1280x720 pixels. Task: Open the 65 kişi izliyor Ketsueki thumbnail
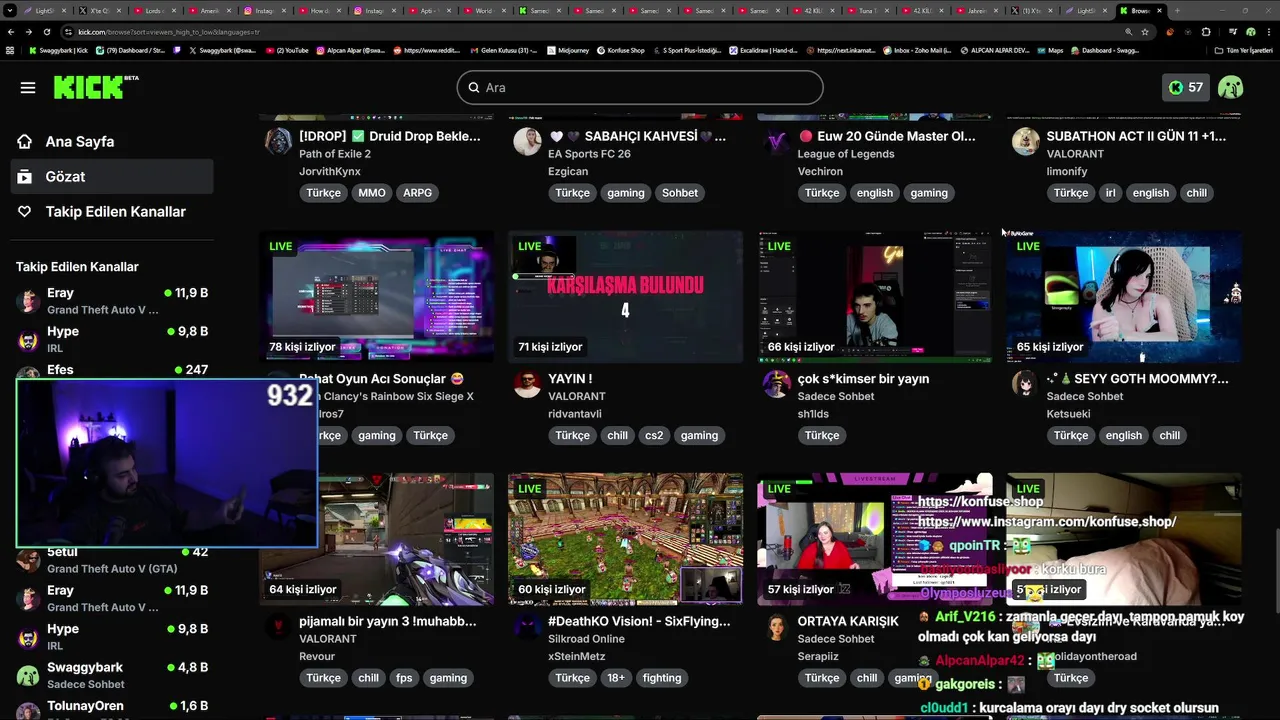1123,297
